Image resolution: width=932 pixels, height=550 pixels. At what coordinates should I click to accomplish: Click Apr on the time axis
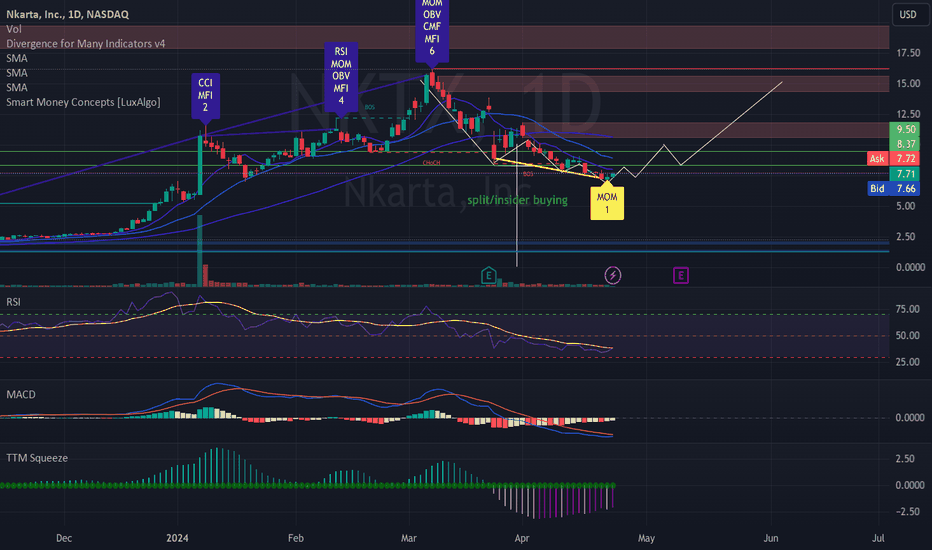[x=521, y=538]
